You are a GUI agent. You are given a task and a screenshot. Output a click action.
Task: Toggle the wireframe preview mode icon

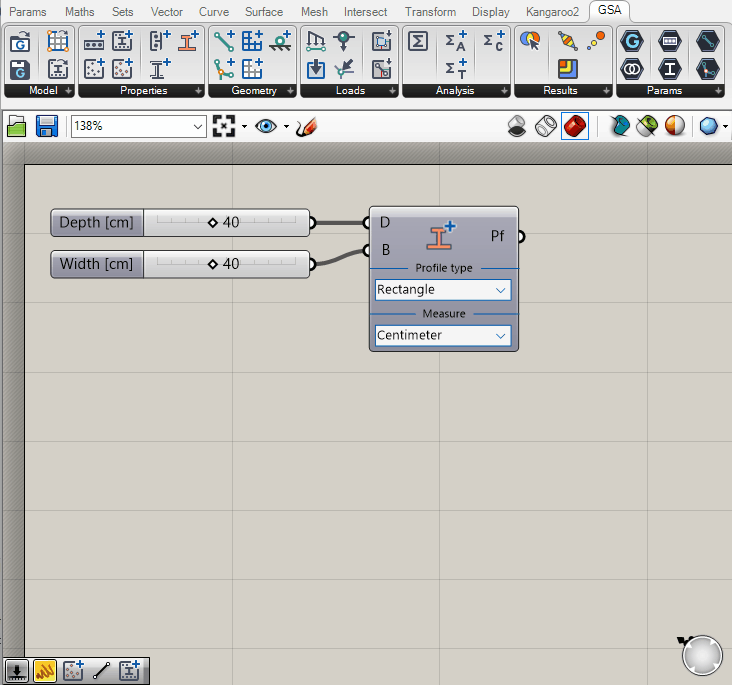point(546,127)
